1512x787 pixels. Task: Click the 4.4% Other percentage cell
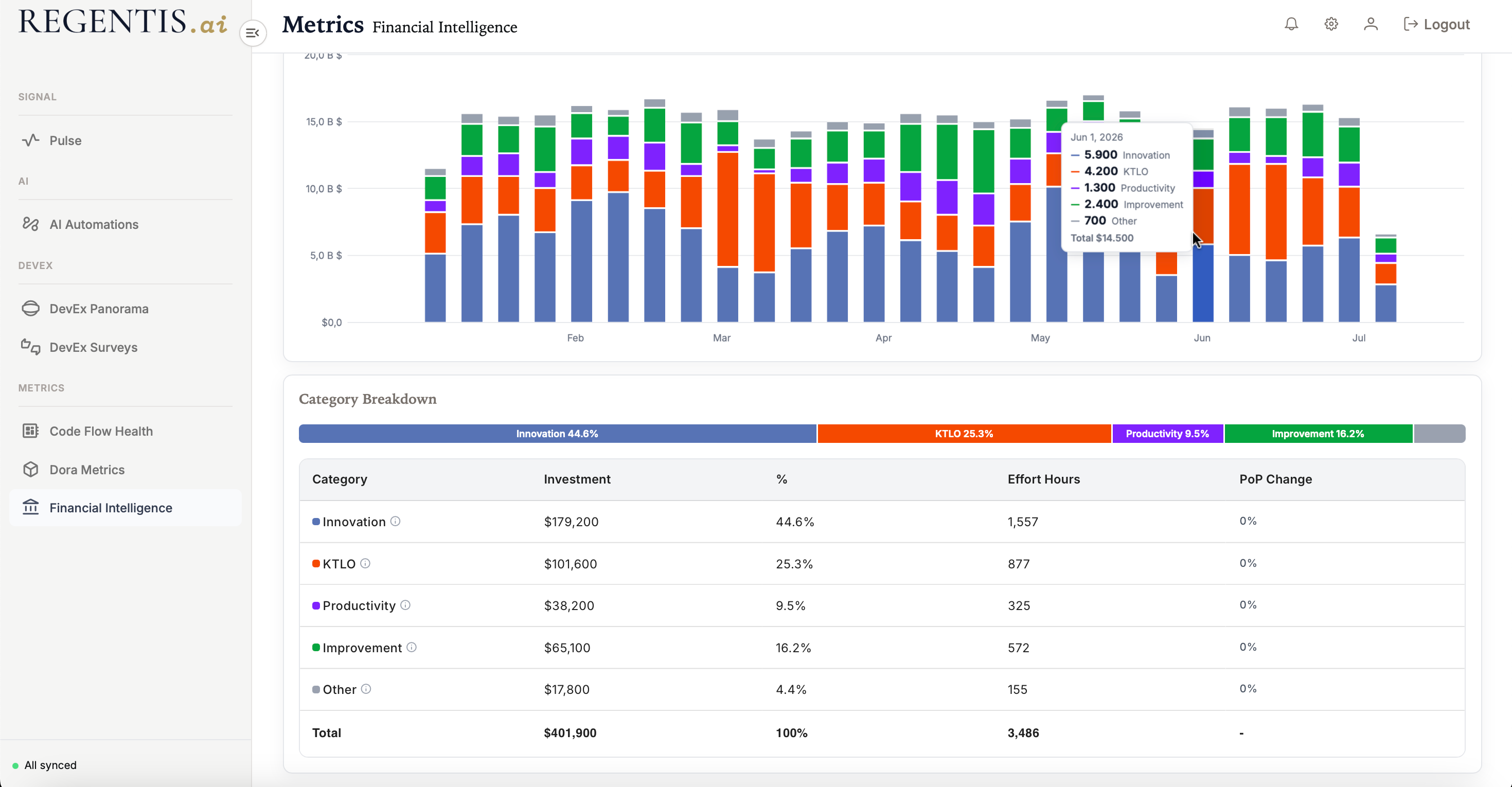pos(791,690)
